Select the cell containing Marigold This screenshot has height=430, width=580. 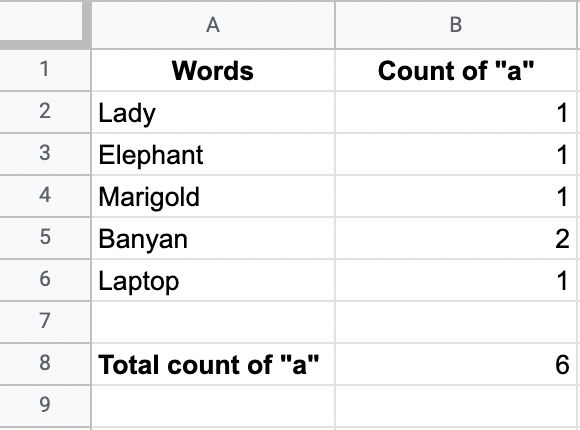coord(213,196)
